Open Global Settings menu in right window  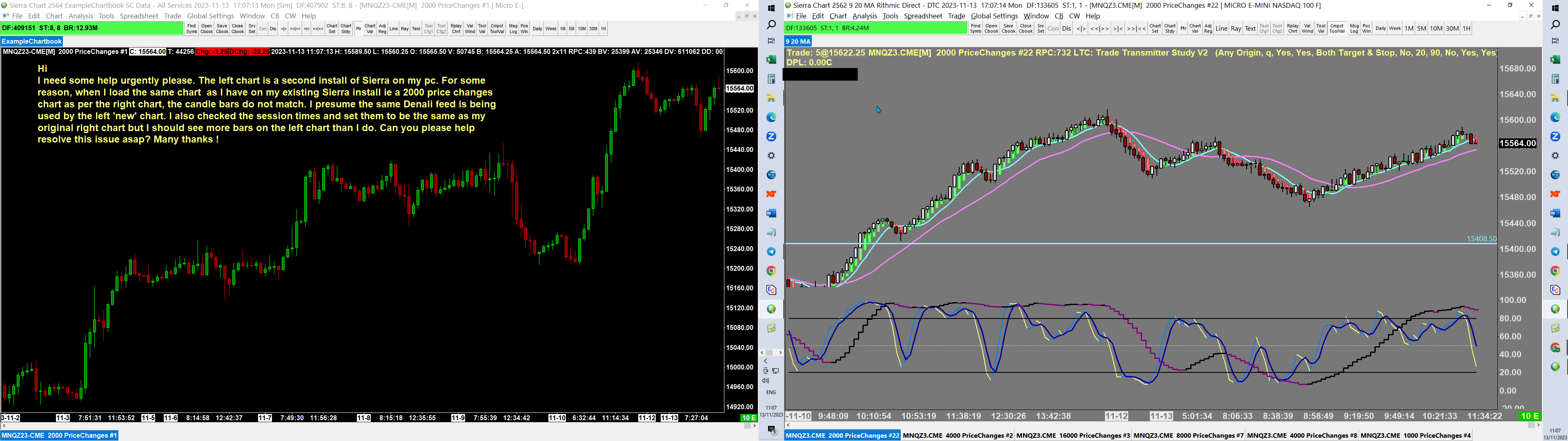point(994,16)
